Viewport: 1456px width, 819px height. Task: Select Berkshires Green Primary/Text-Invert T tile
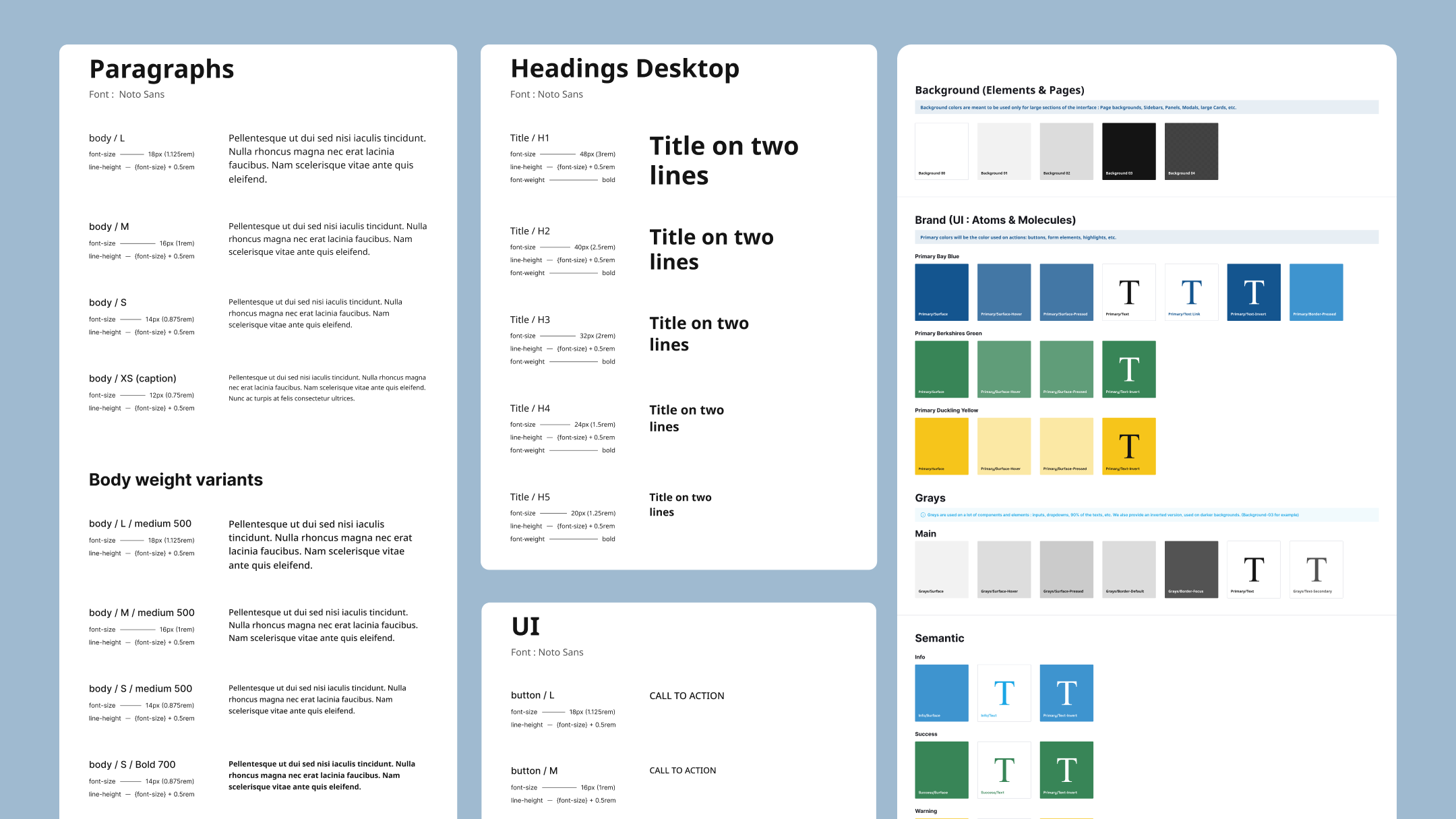pos(1128,369)
